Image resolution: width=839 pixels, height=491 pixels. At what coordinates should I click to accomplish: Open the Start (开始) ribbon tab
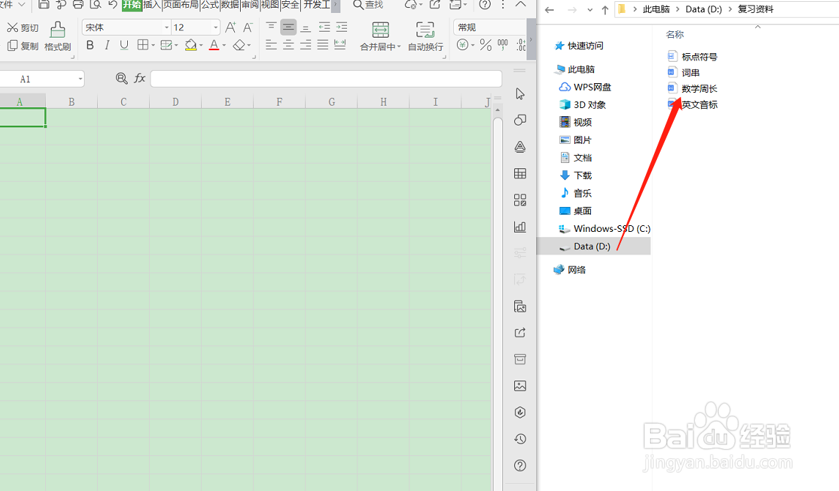coord(132,5)
